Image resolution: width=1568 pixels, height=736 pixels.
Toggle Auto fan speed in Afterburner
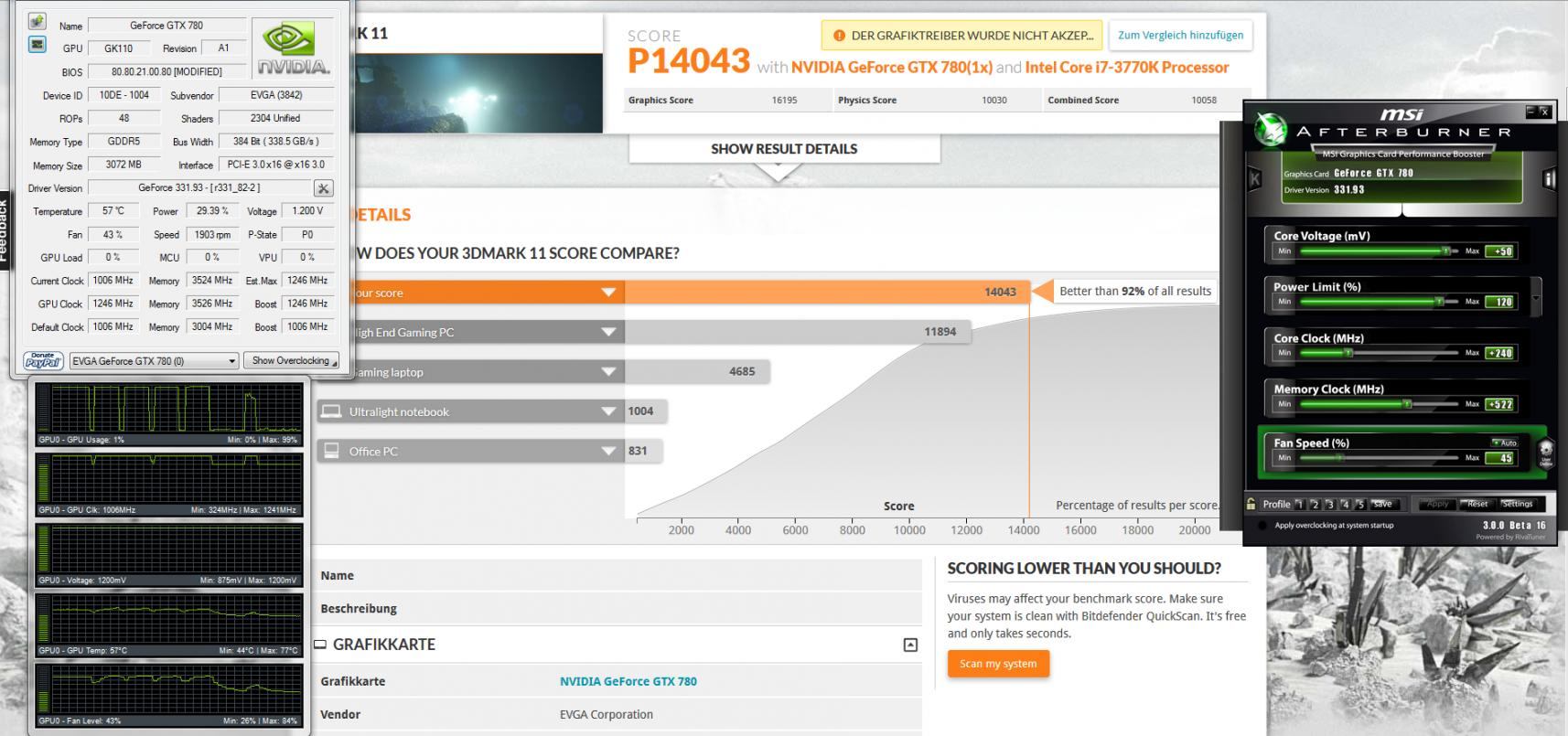1504,443
